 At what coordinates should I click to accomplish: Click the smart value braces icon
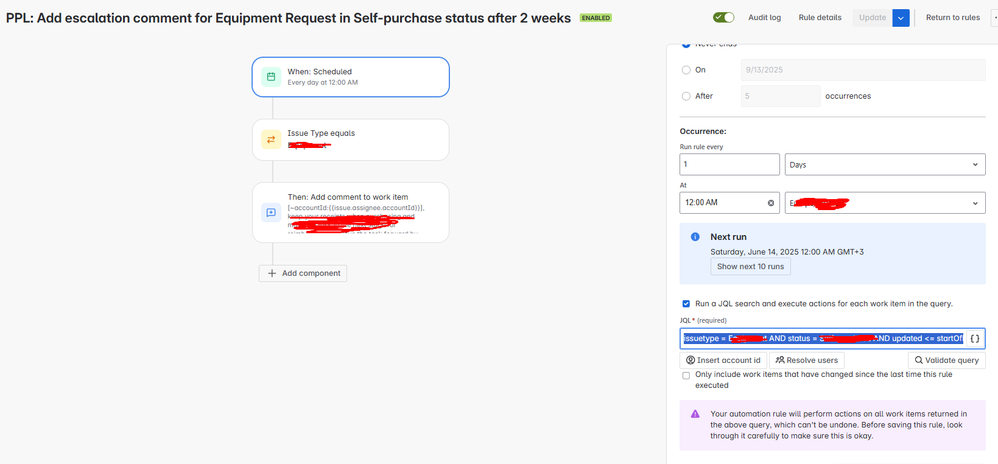[x=975, y=339]
